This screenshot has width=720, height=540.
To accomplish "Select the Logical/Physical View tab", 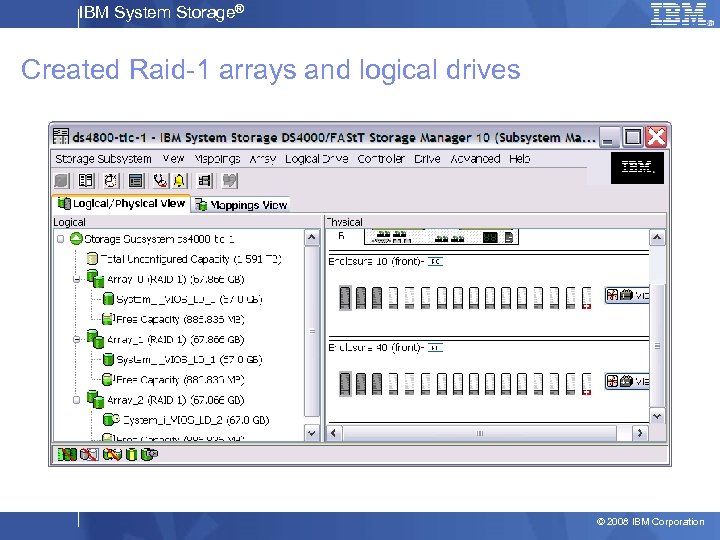I will [x=121, y=203].
